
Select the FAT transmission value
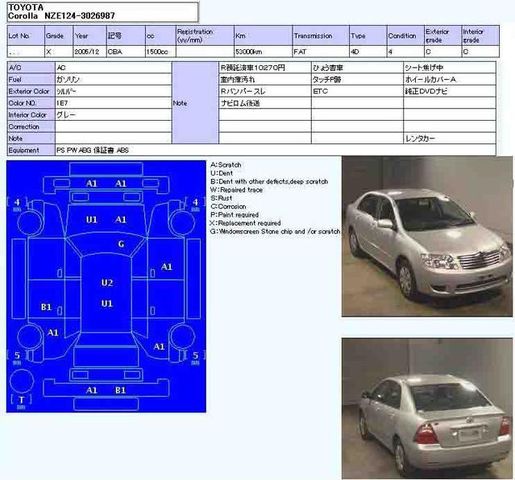tap(321, 52)
